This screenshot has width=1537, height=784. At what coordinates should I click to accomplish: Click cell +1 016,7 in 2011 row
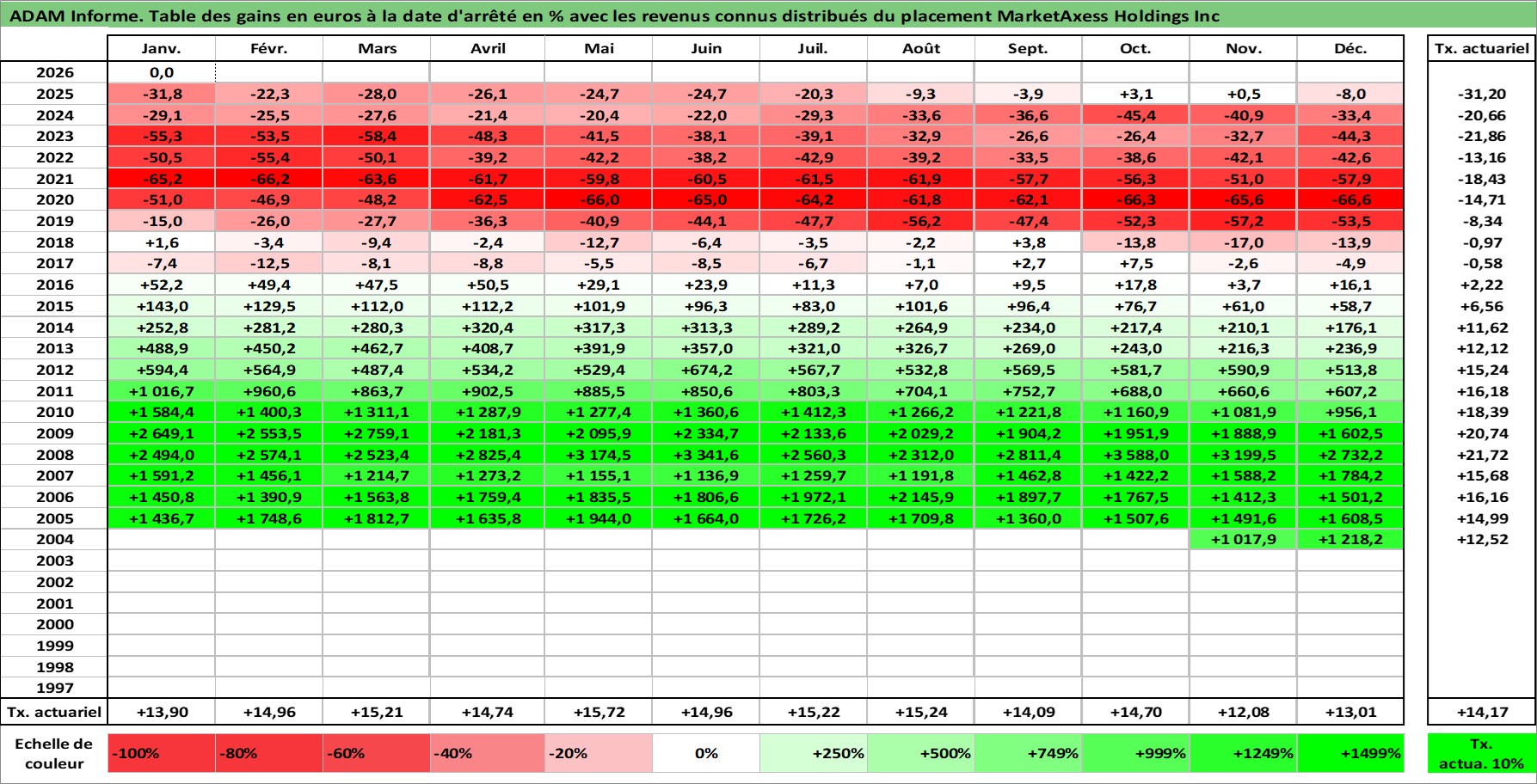[x=162, y=391]
